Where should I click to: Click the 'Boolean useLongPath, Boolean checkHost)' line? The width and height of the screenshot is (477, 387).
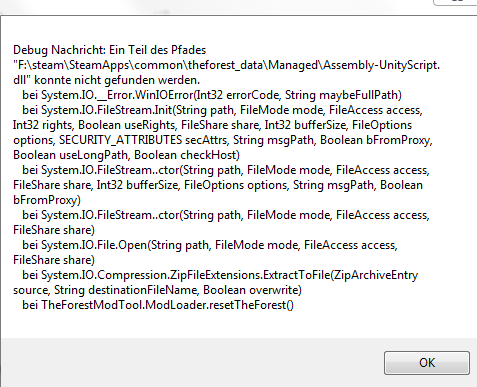coord(126,155)
